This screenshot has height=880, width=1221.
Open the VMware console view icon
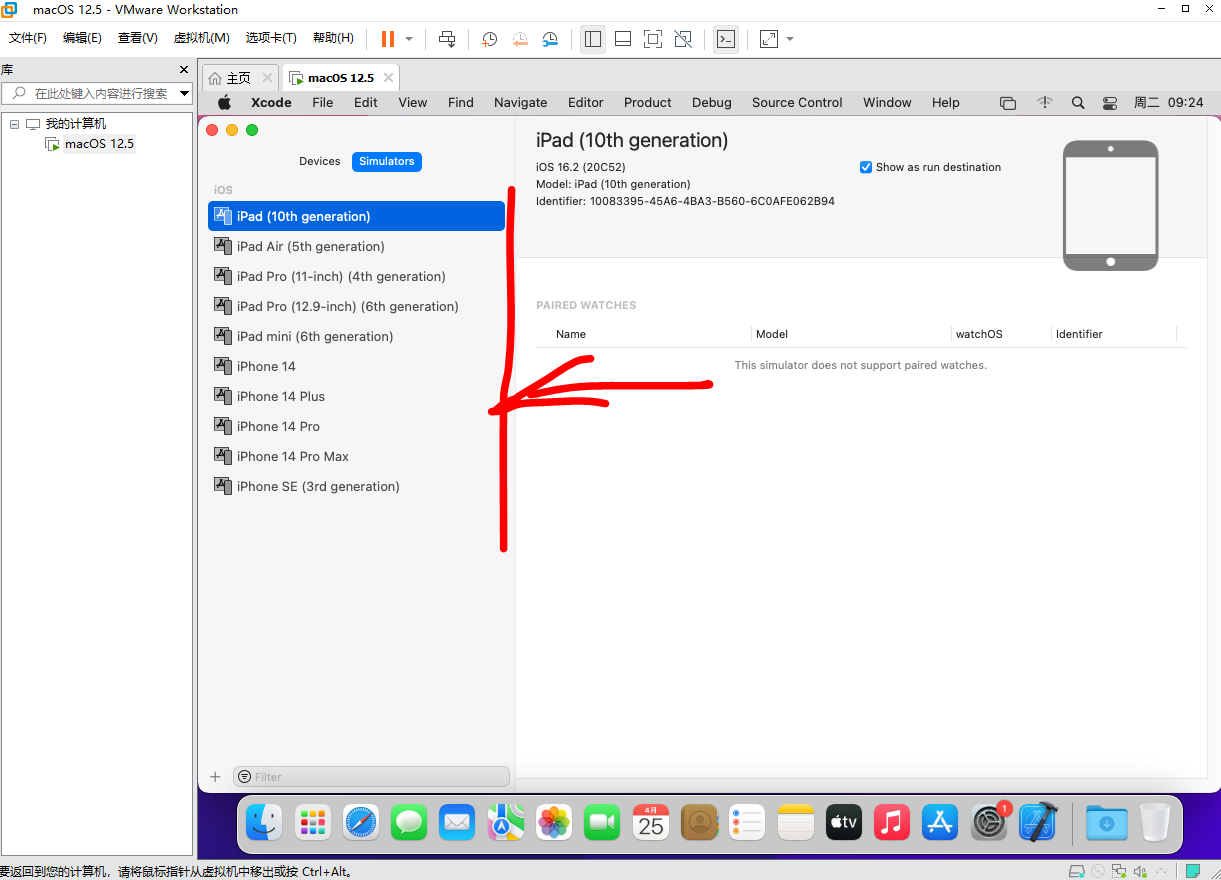tap(726, 39)
